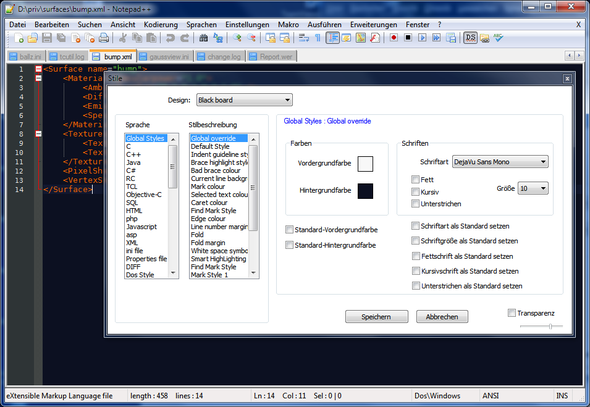Check Schriftgröße als Standard setzen
The width and height of the screenshot is (590, 407).
(x=415, y=241)
